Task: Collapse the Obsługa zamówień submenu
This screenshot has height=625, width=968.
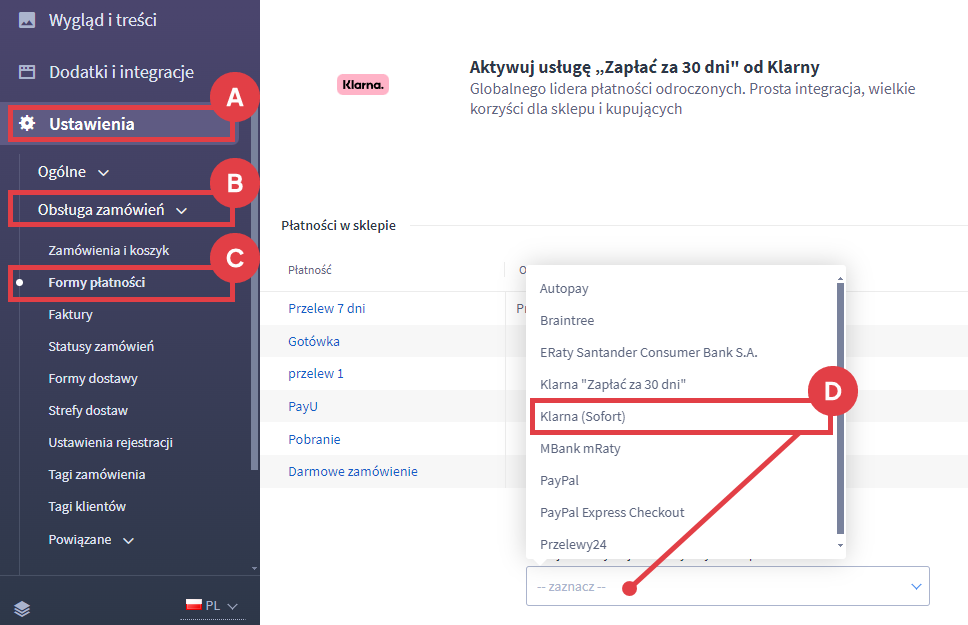Action: (112, 211)
